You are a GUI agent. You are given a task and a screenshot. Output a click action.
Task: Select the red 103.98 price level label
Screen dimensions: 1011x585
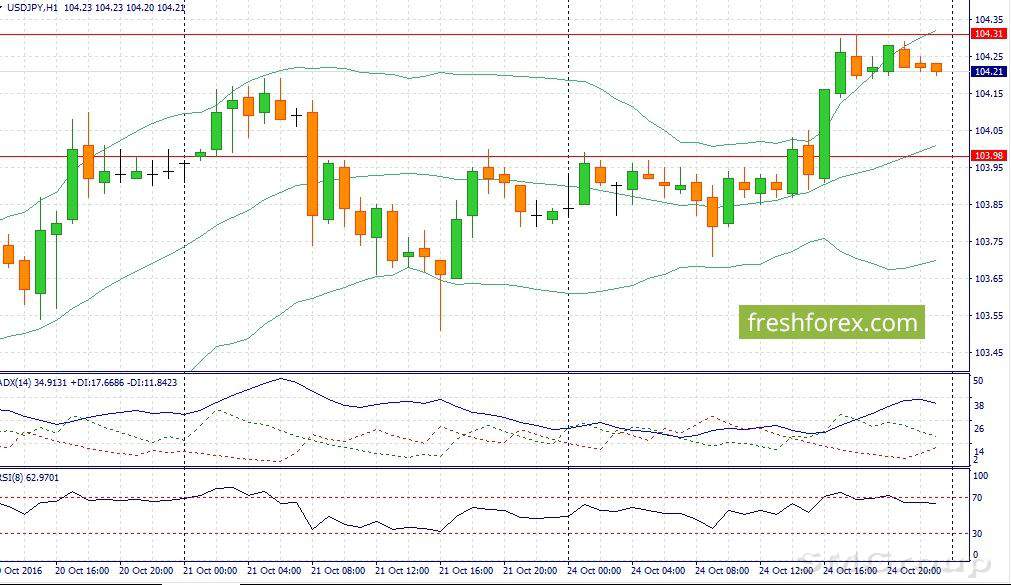pyautogui.click(x=988, y=155)
